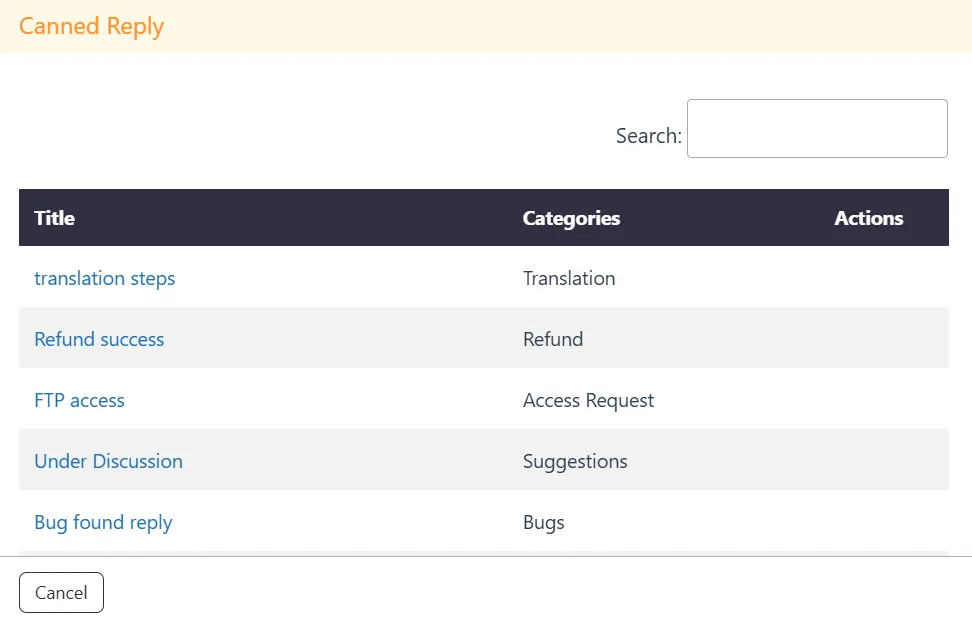Select the 'Access Request' category text
This screenshot has width=972, height=640.
click(588, 400)
